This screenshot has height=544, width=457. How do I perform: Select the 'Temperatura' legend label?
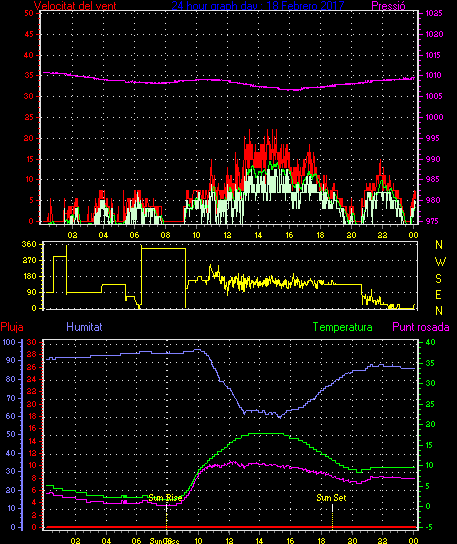pyautogui.click(x=342, y=327)
